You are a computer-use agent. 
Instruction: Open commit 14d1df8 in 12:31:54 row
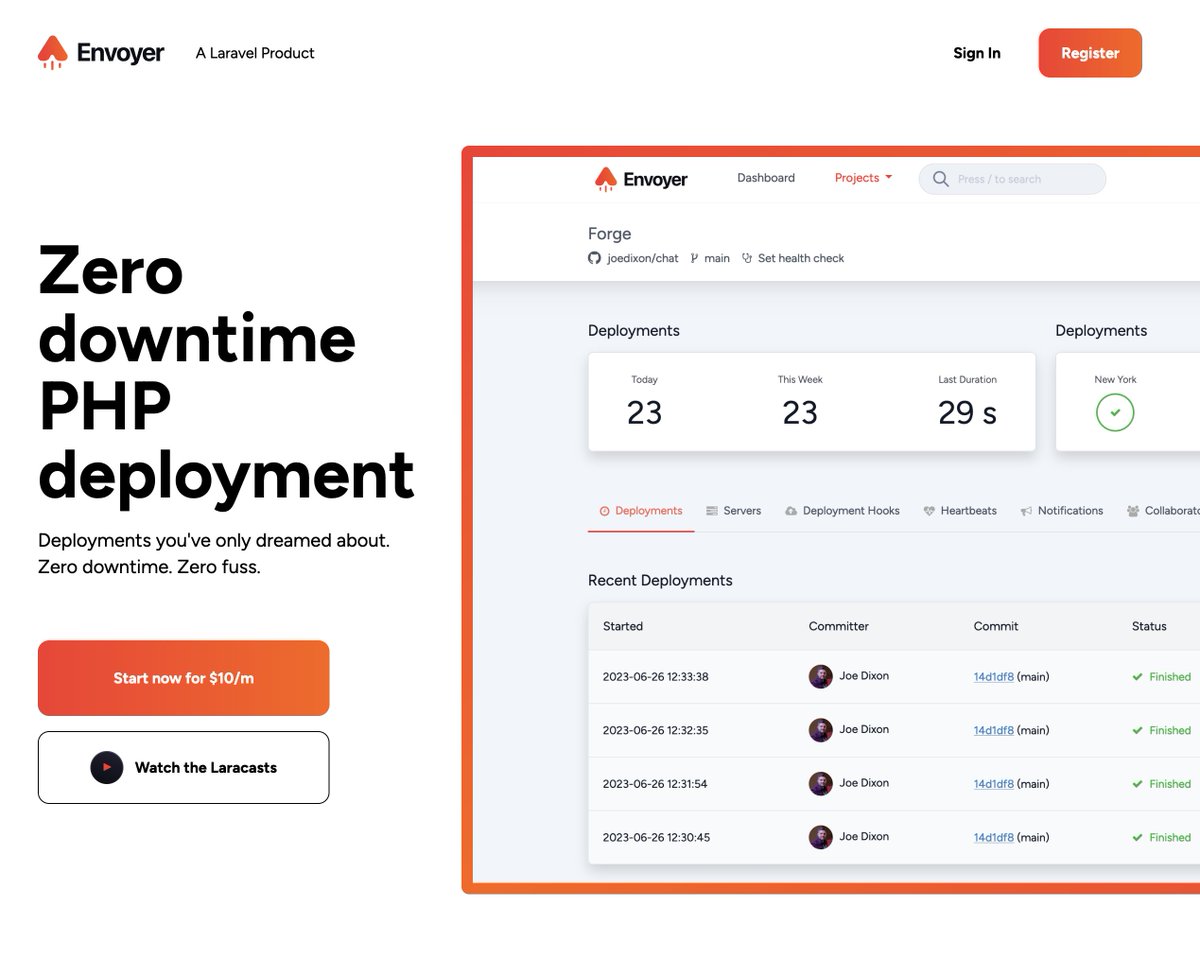[994, 784]
